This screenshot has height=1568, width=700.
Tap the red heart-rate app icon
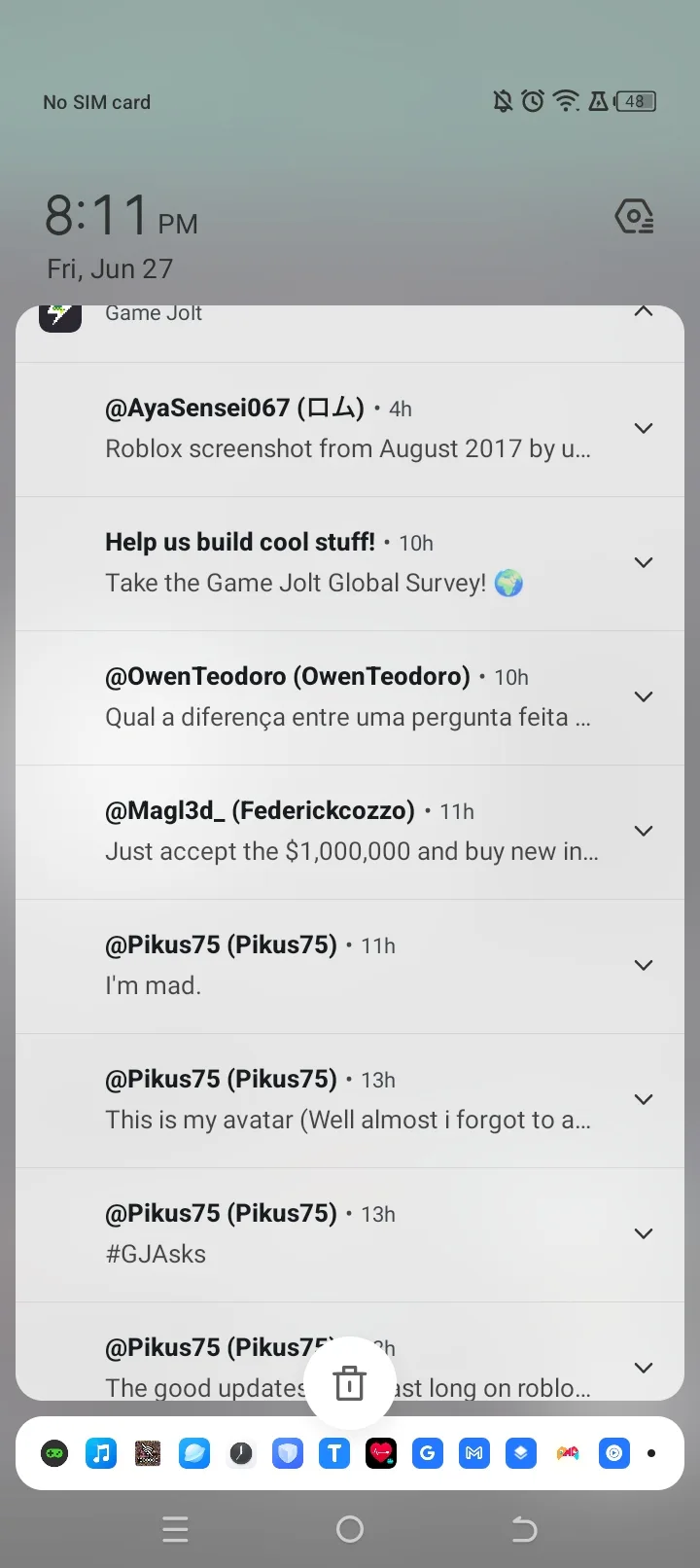381,1453
